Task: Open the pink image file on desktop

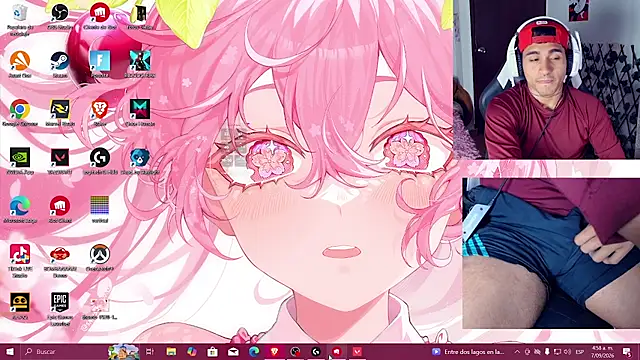Action: [x=100, y=309]
